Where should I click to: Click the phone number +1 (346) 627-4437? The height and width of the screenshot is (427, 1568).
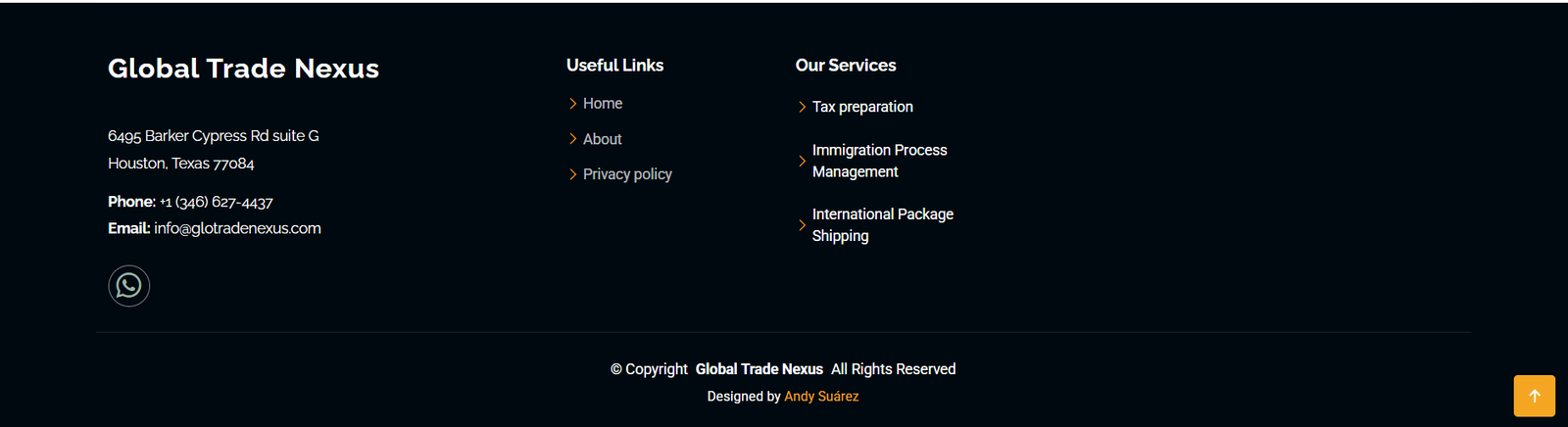217,202
